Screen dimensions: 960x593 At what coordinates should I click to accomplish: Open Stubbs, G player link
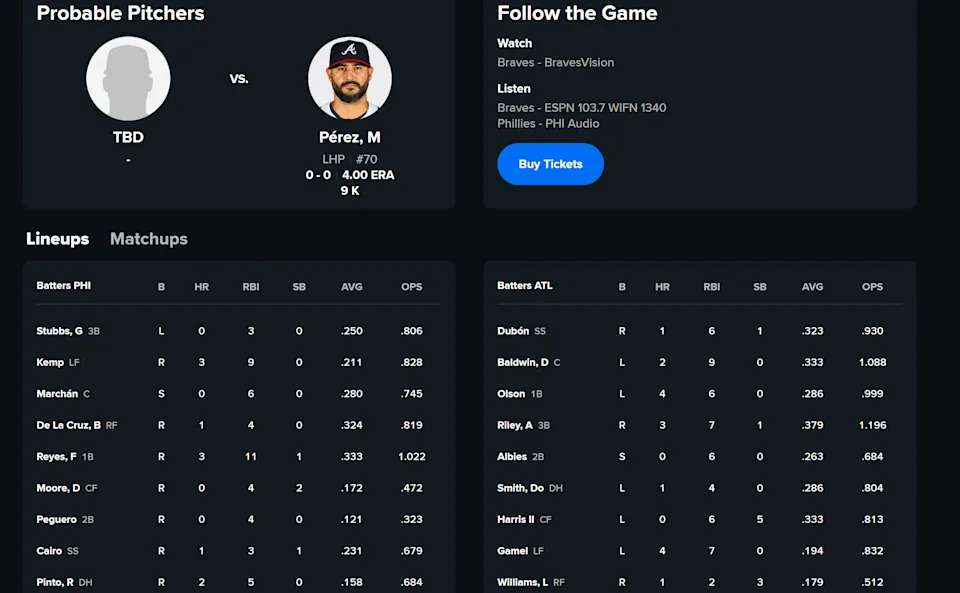click(60, 331)
